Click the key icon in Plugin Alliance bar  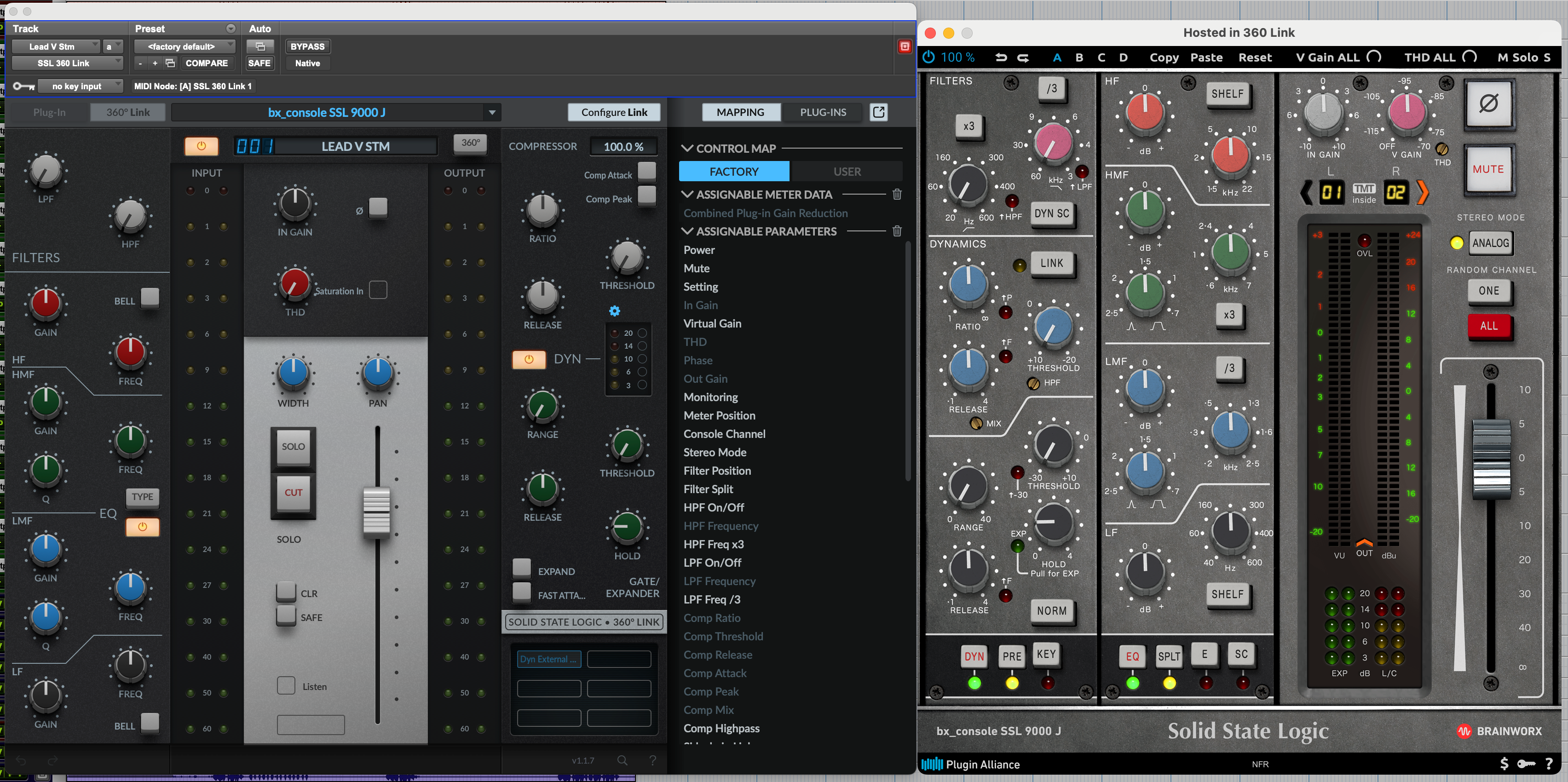(1526, 764)
